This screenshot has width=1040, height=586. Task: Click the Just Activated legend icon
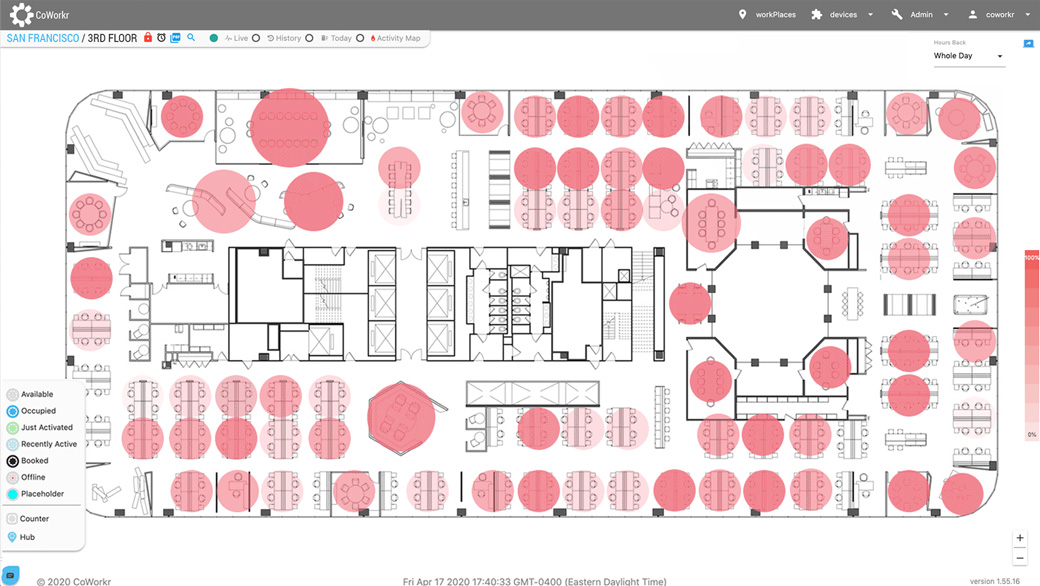(13, 428)
